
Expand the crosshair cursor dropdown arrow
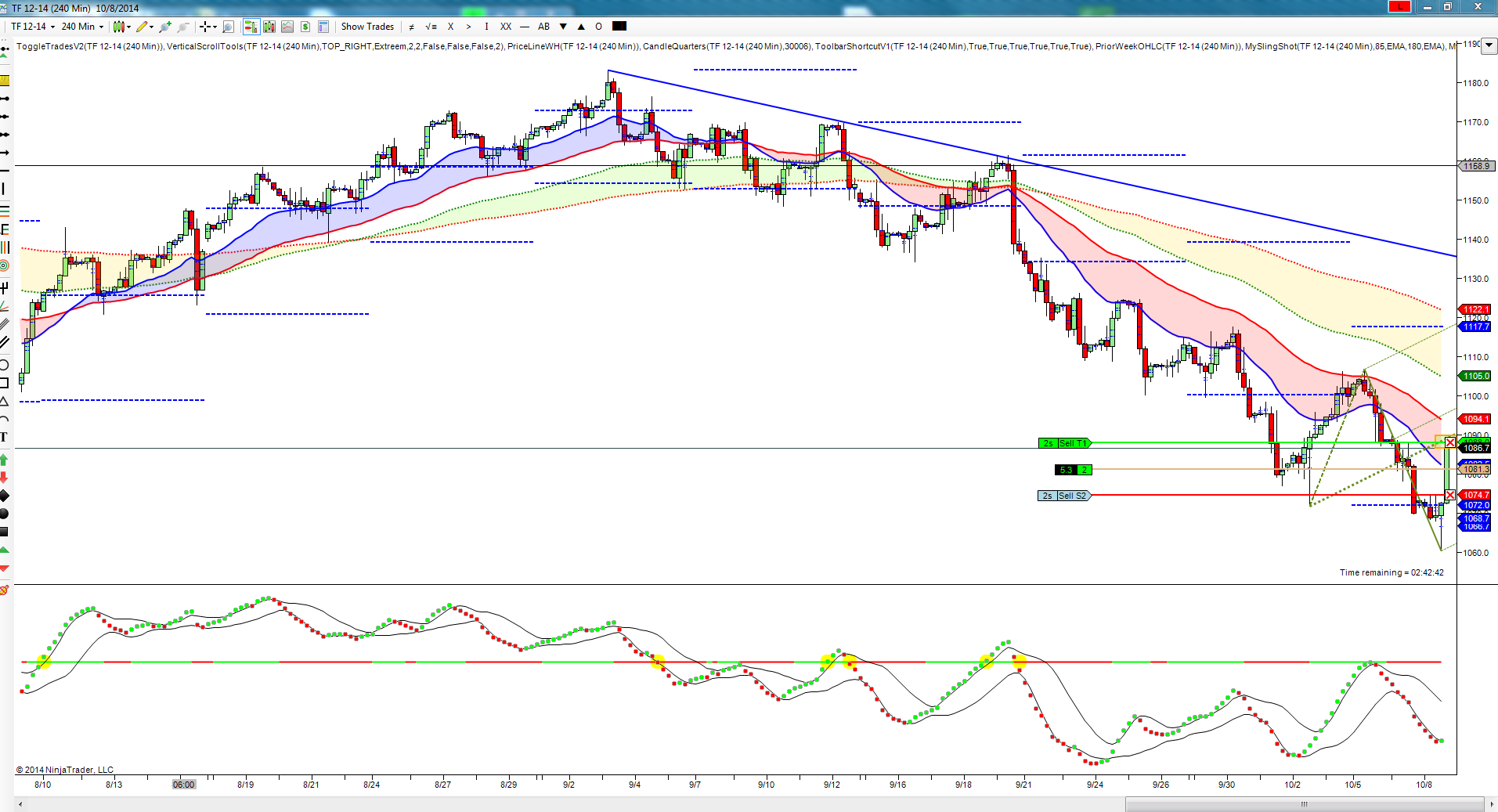click(215, 27)
